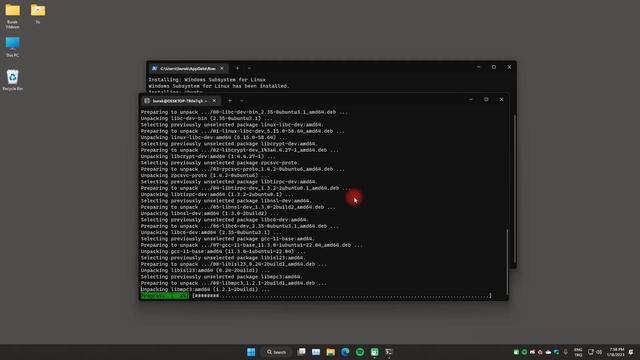Open Microsoft Edge from the taskbar
The height and width of the screenshot is (360, 640).
click(345, 352)
